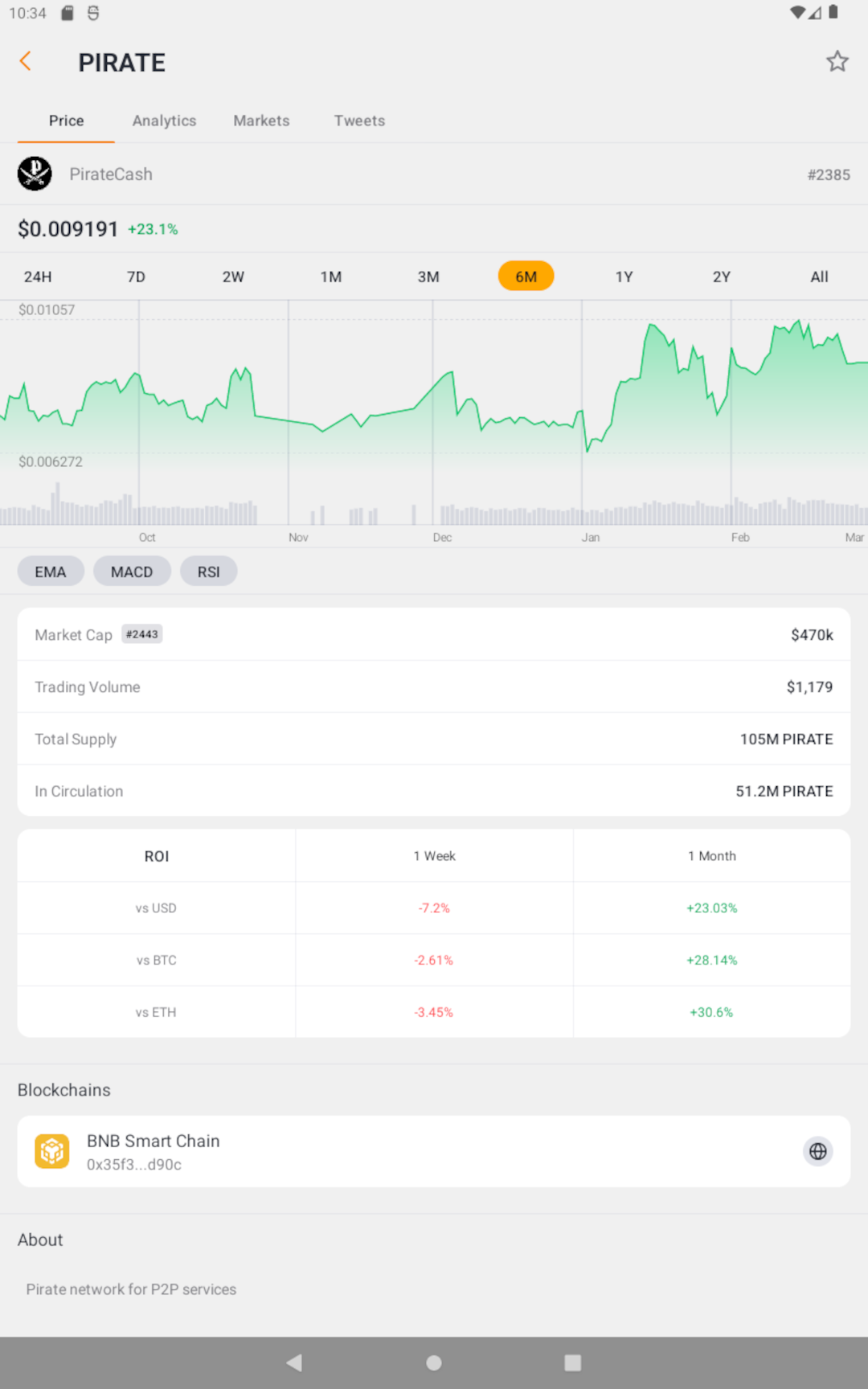Tap the 1 Month ROI column header
This screenshot has height=1389, width=868.
pyautogui.click(x=712, y=856)
